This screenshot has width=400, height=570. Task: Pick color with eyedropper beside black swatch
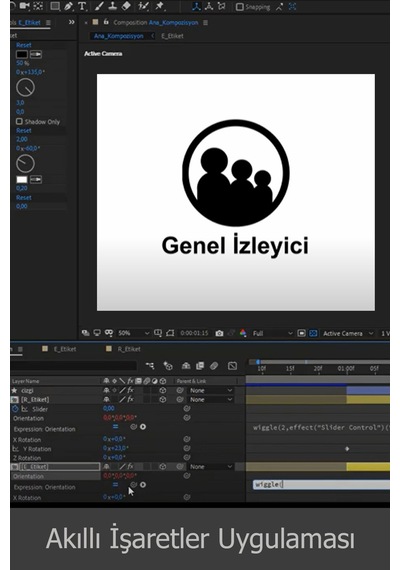36,54
